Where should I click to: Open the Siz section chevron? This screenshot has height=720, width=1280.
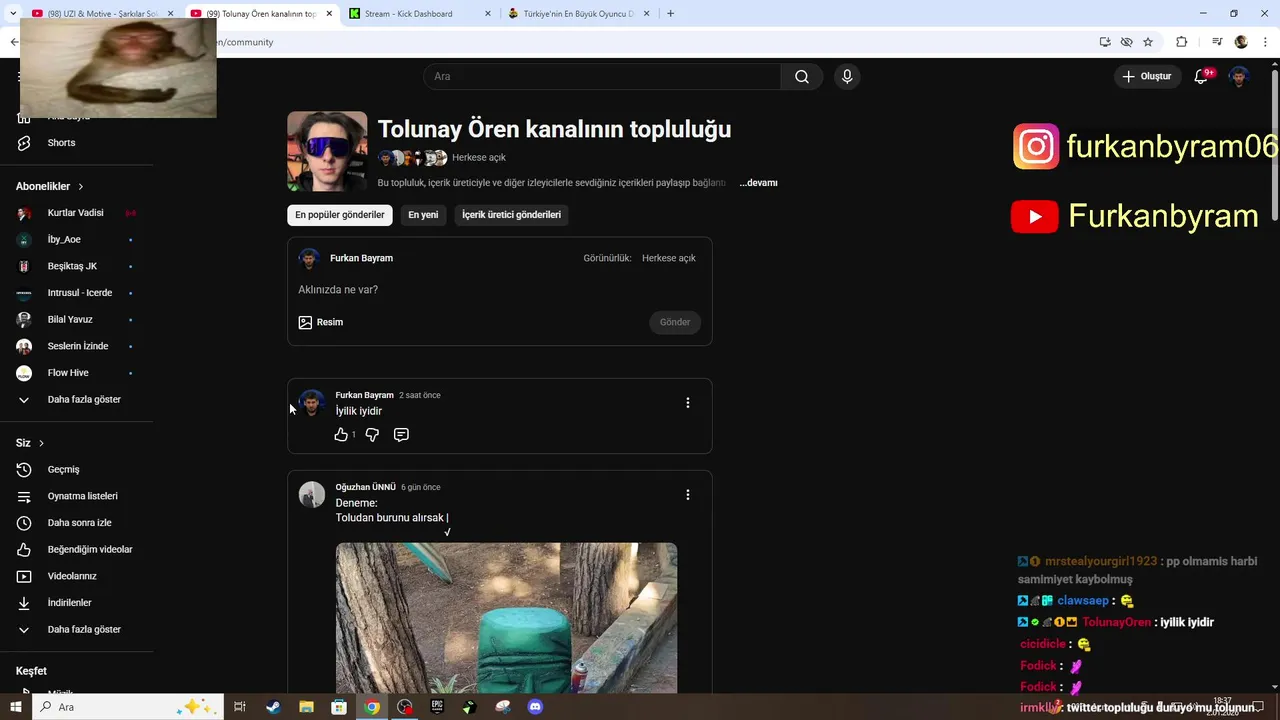(x=41, y=443)
